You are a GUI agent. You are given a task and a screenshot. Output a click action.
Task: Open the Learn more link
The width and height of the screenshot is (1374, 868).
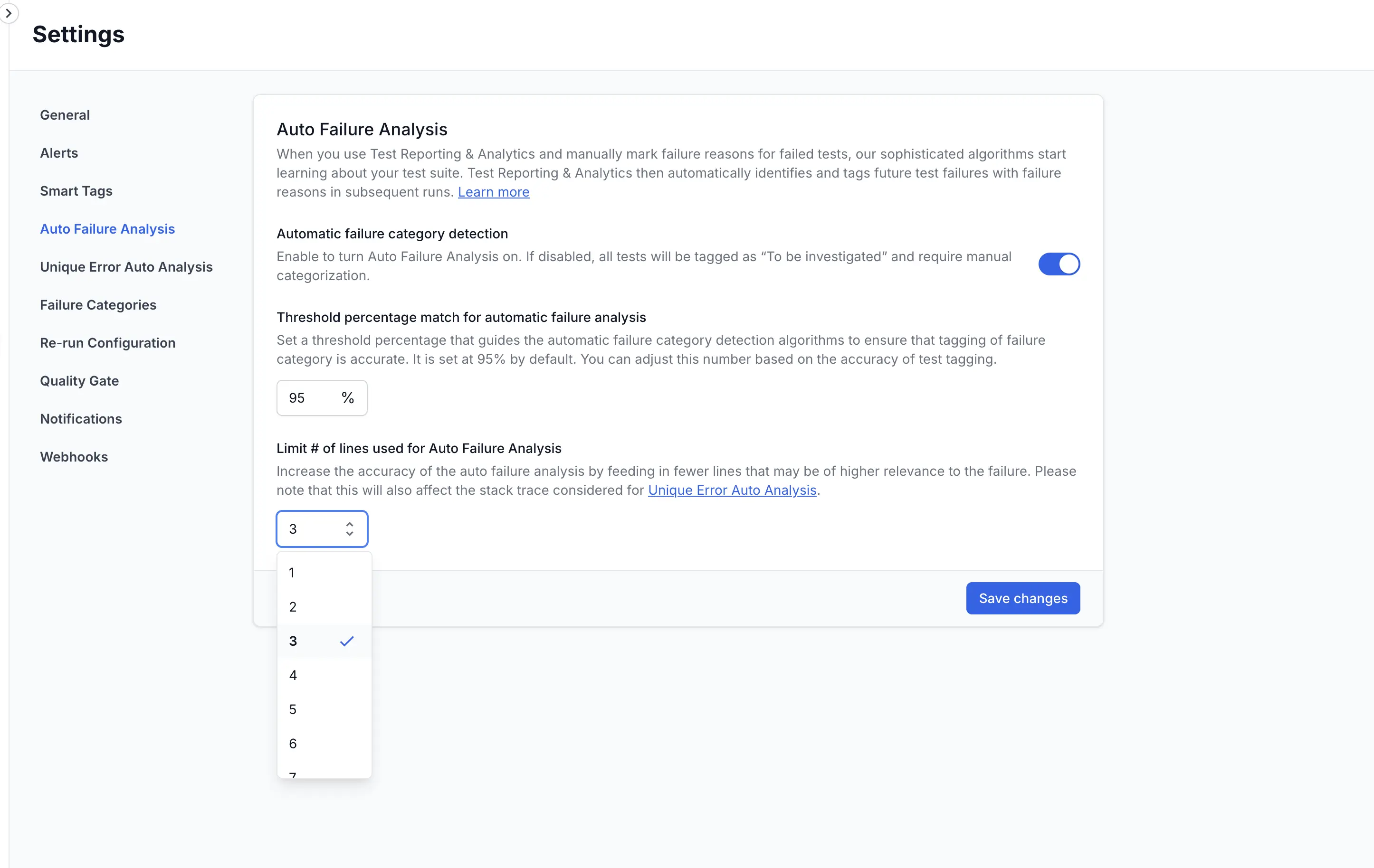pos(494,192)
